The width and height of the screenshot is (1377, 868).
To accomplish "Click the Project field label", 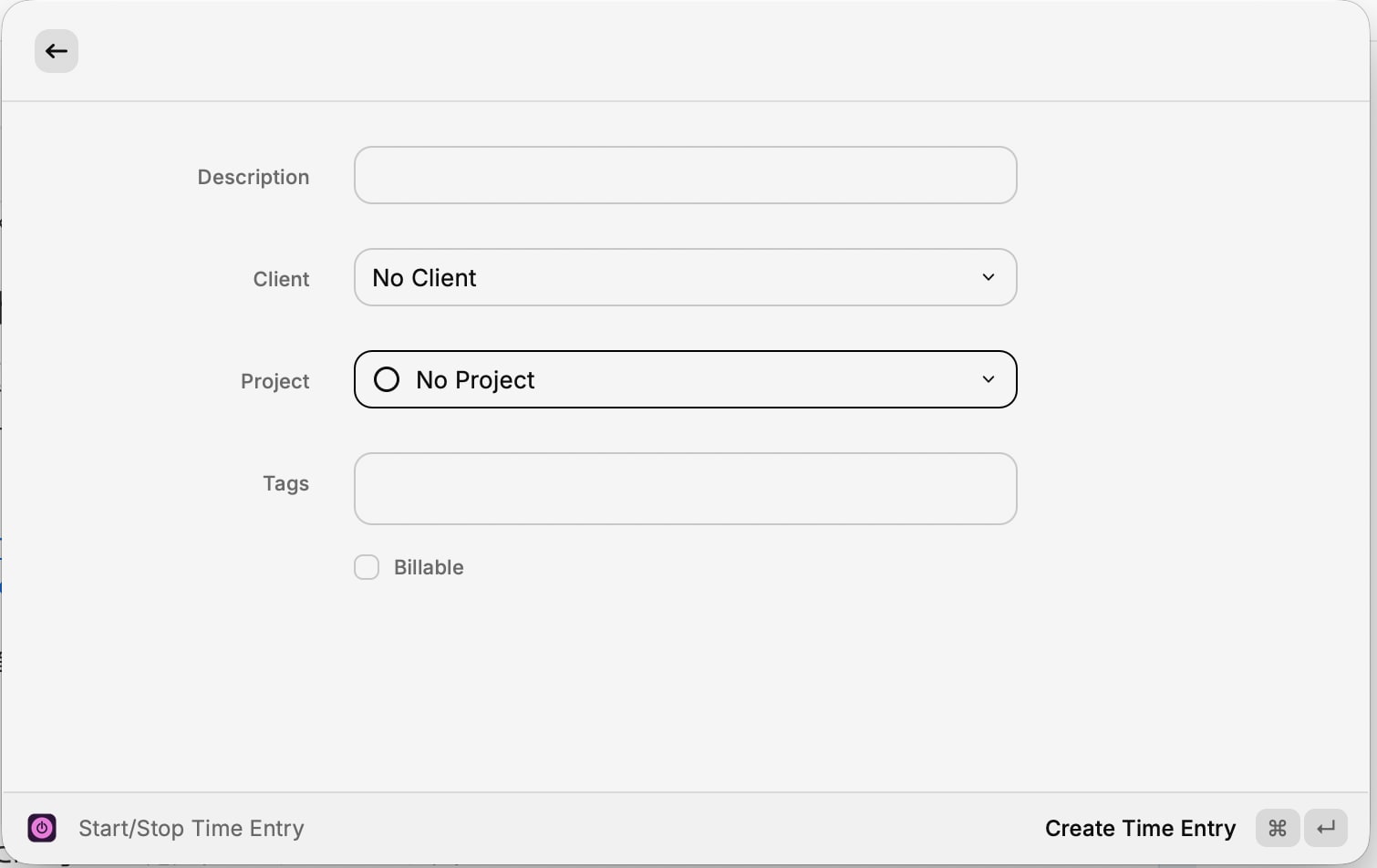I will [x=274, y=381].
